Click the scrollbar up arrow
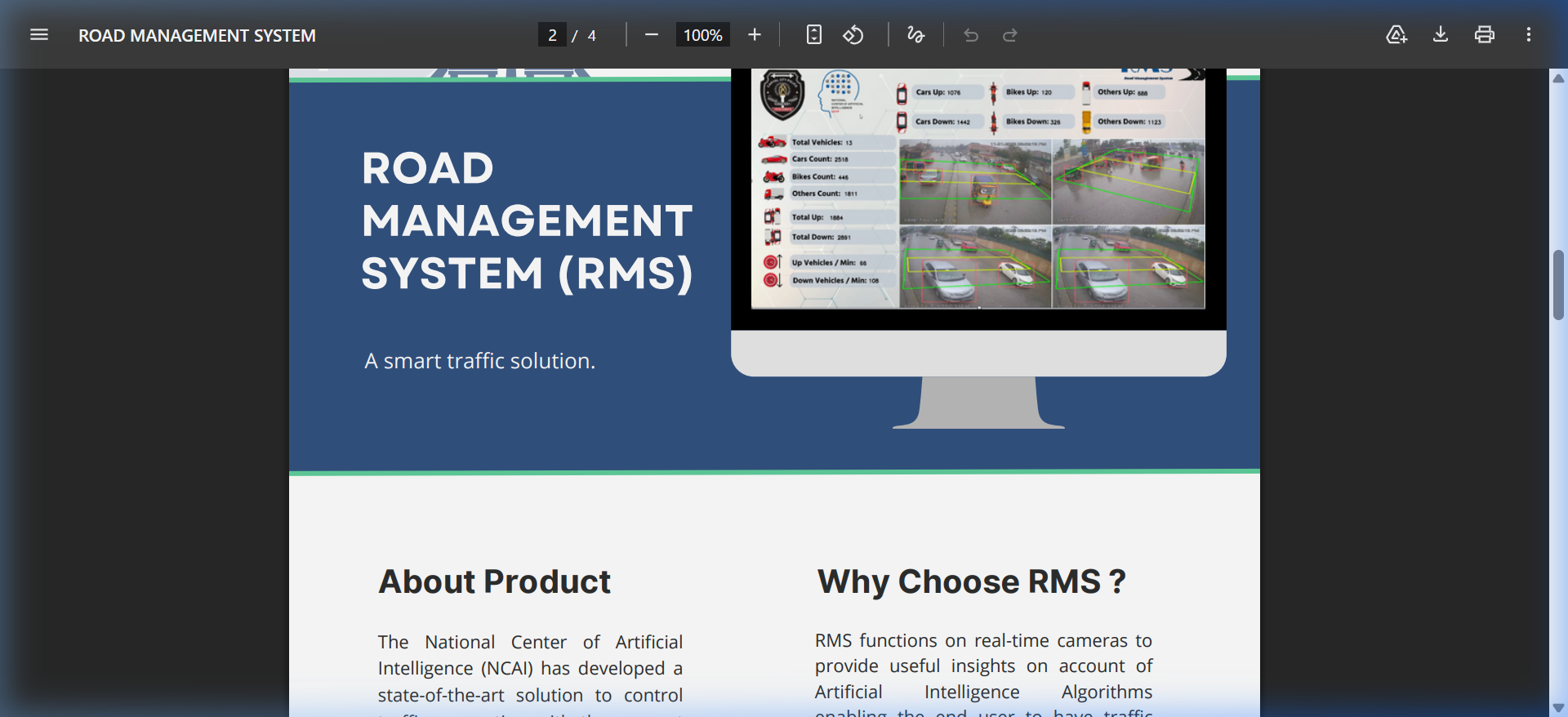The height and width of the screenshot is (717, 1568). coord(1558,78)
